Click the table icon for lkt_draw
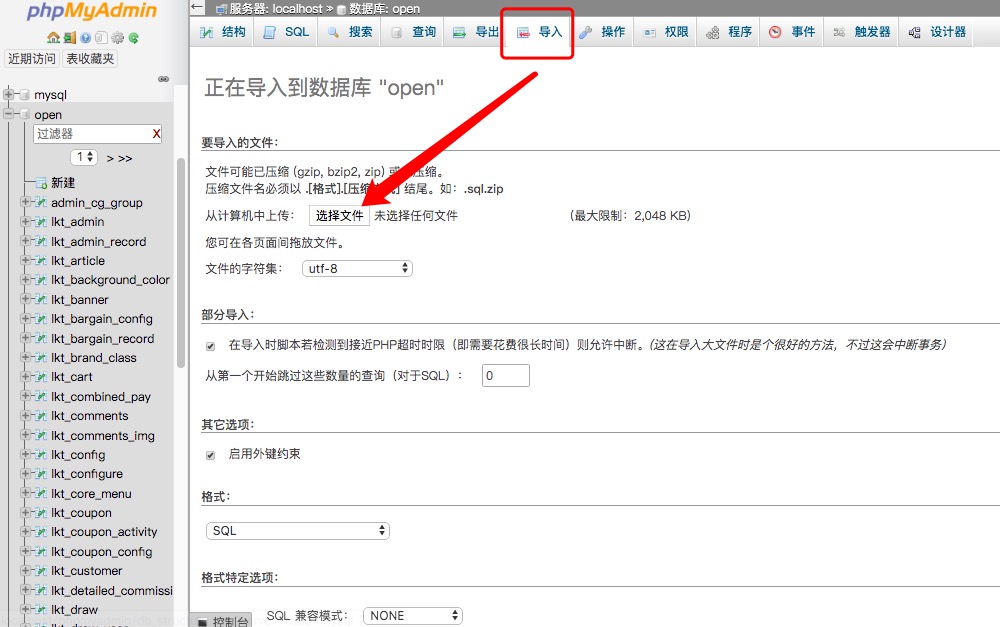The image size is (1000, 627). click(x=41, y=609)
